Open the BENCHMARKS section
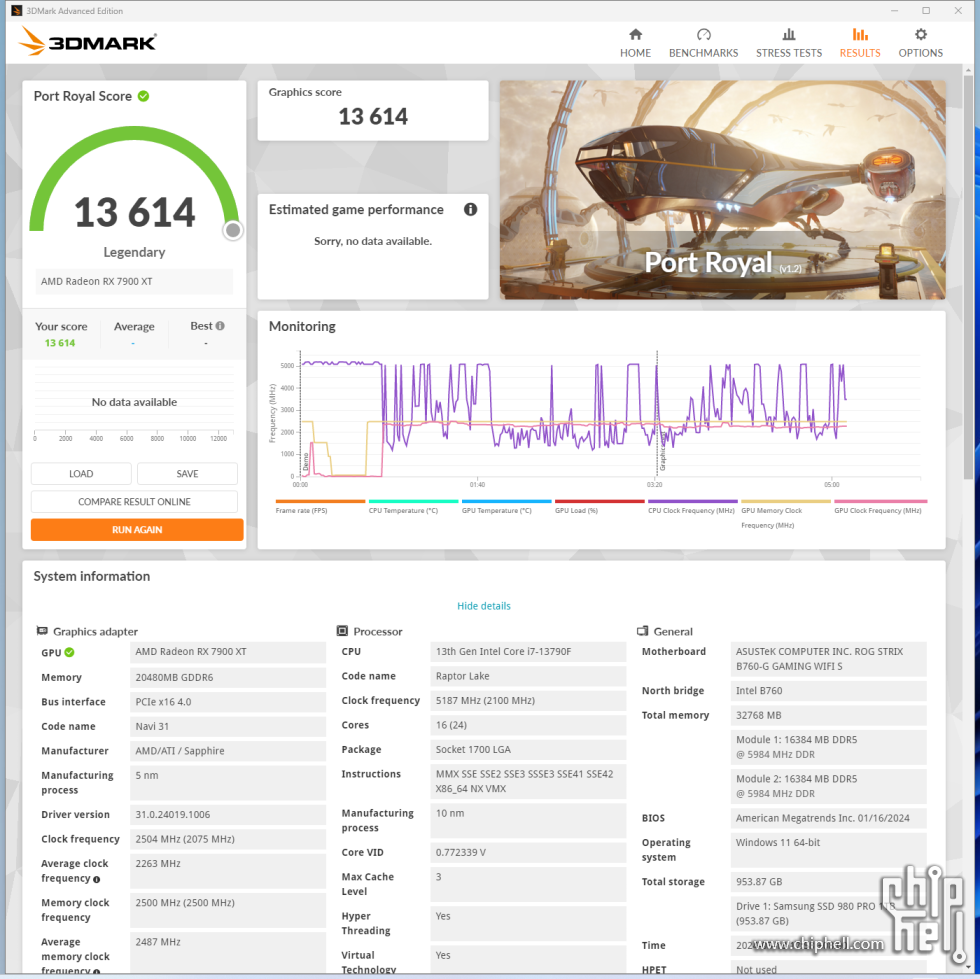Screen dimensions: 980x979 coord(703,43)
